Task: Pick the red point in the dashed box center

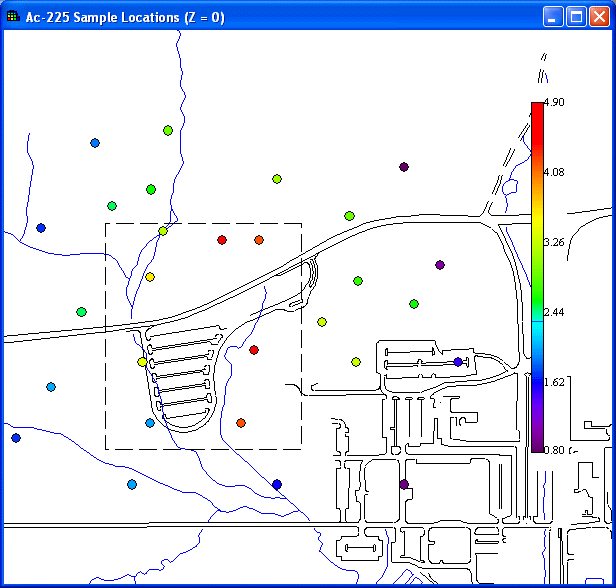Action: point(254,350)
